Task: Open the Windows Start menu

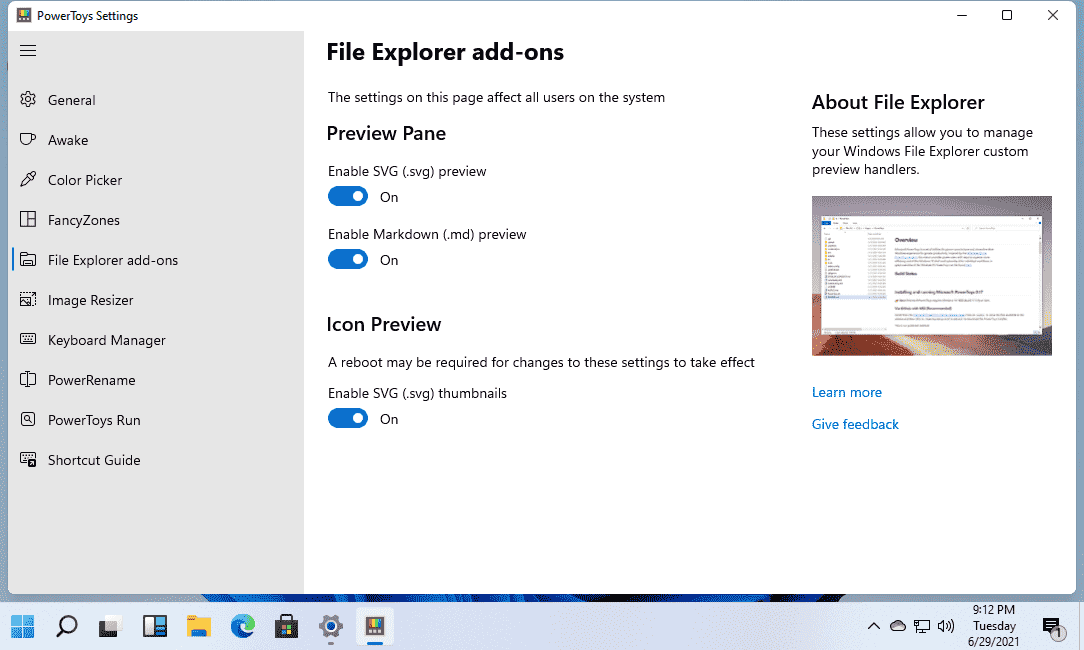Action: click(x=22, y=626)
